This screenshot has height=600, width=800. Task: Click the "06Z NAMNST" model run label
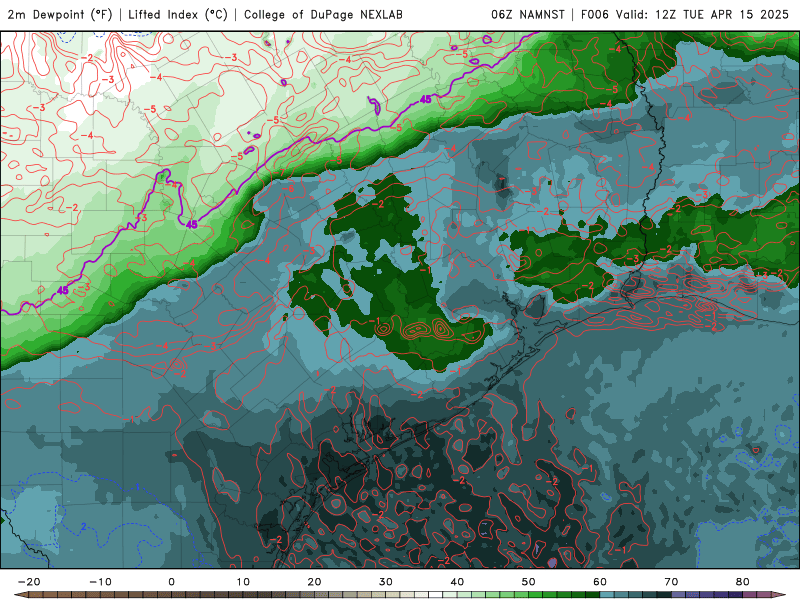[528, 14]
